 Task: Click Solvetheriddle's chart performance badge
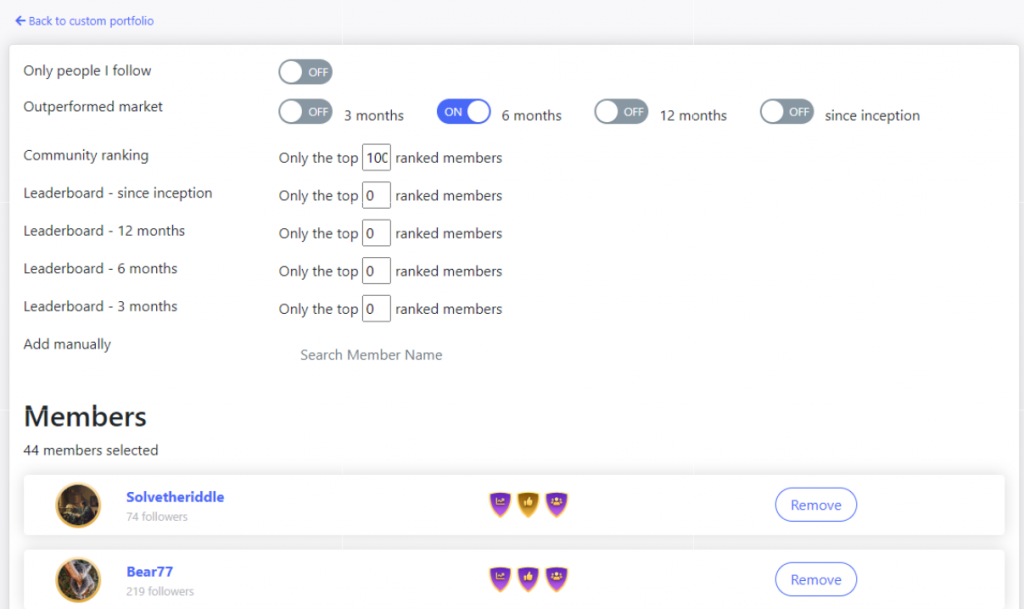coord(500,504)
